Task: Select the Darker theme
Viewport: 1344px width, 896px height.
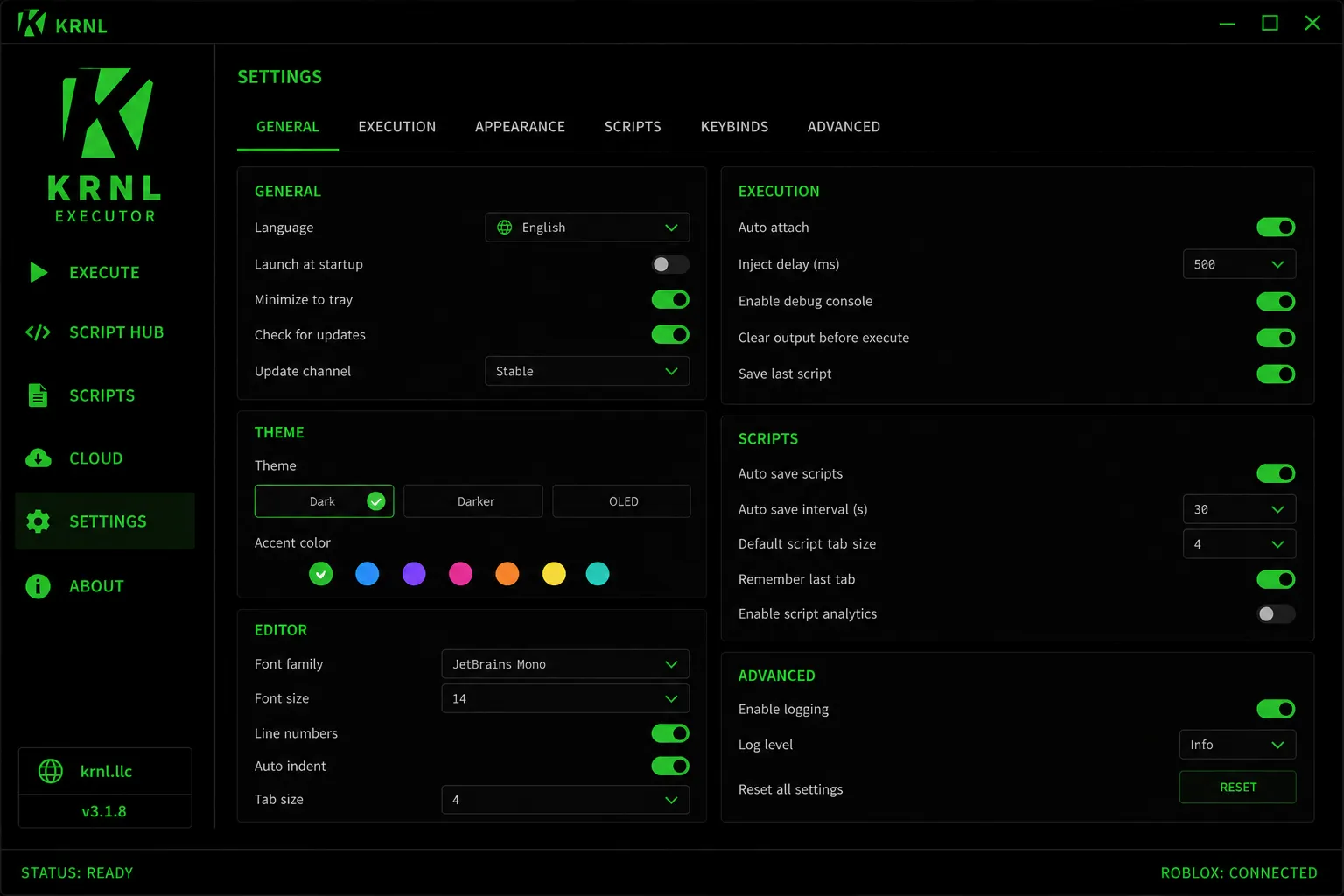Action: [x=473, y=501]
